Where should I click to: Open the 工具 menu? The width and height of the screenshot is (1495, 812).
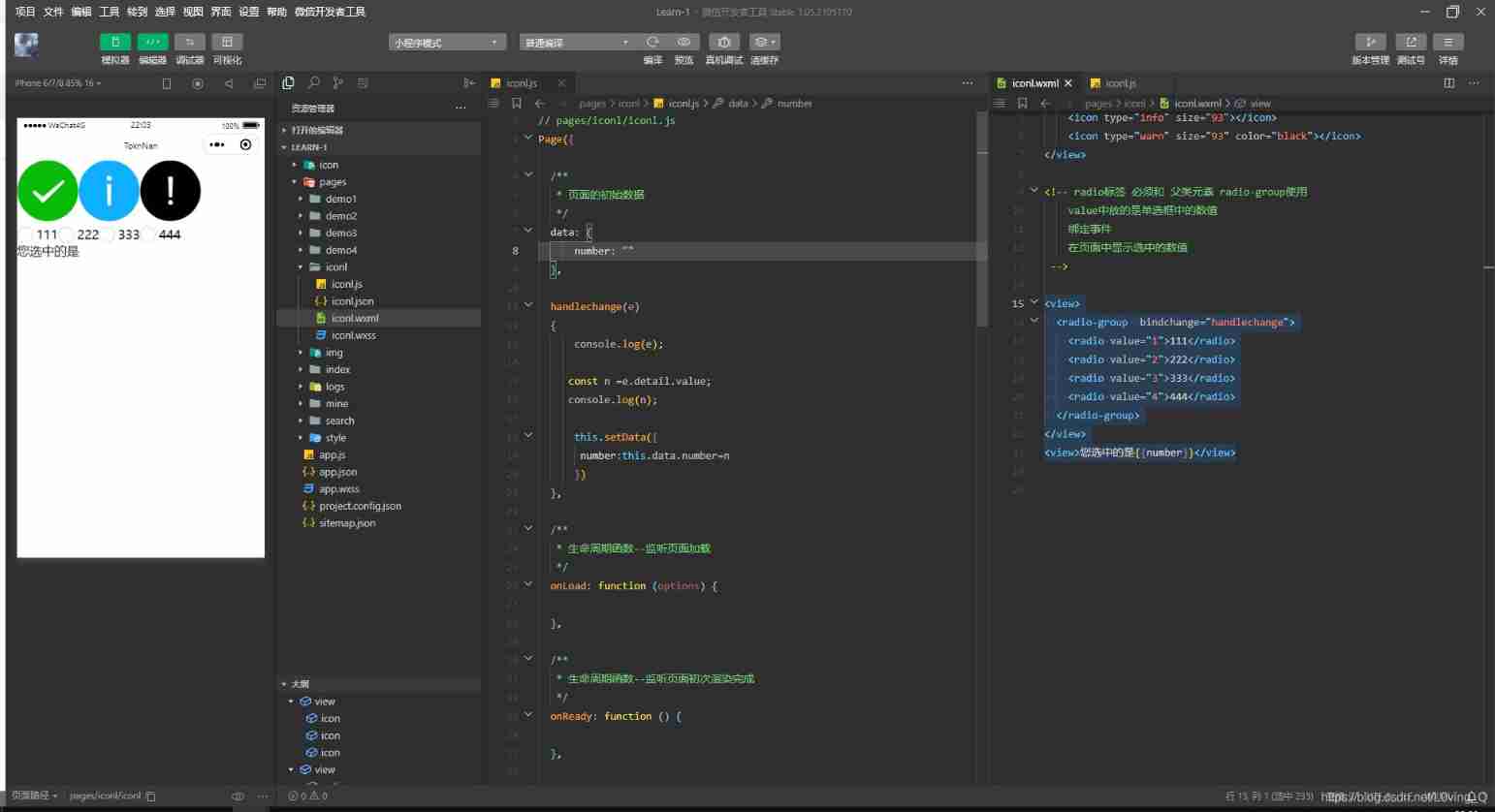(110, 12)
